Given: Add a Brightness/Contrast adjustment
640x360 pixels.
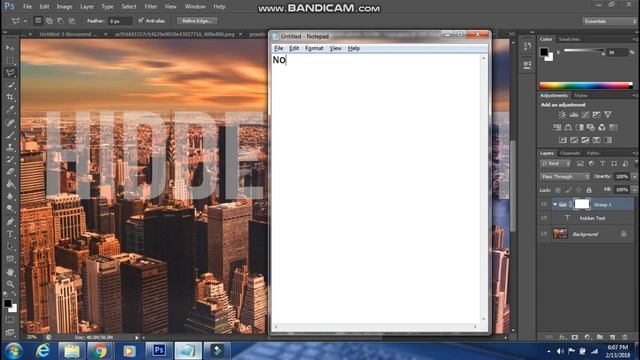Looking at the screenshot, I should 562,115.
